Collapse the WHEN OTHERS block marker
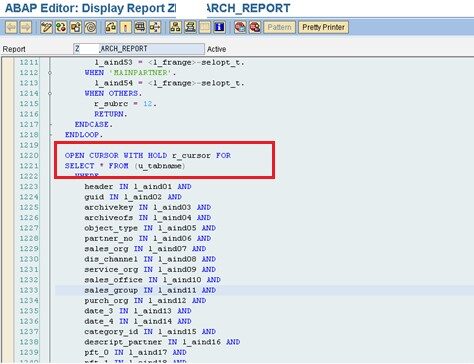 [50, 93]
